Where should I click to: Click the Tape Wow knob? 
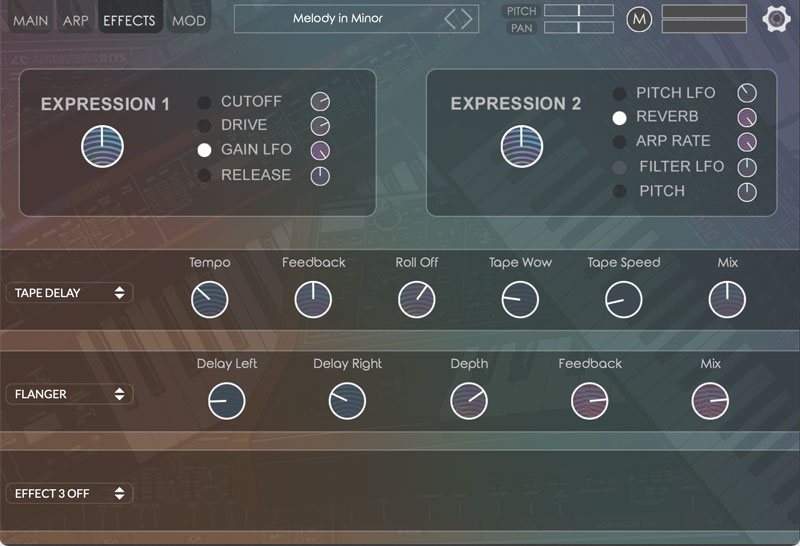pos(520,299)
